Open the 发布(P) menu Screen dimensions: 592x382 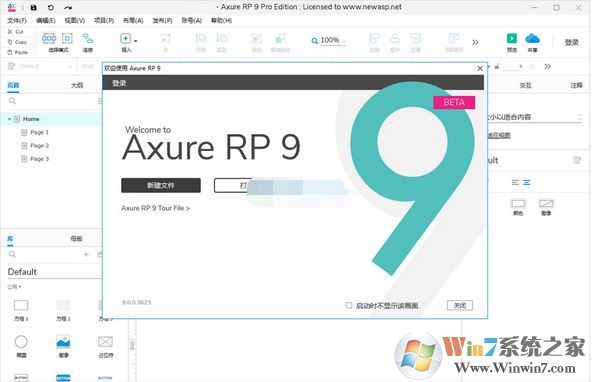(162, 20)
